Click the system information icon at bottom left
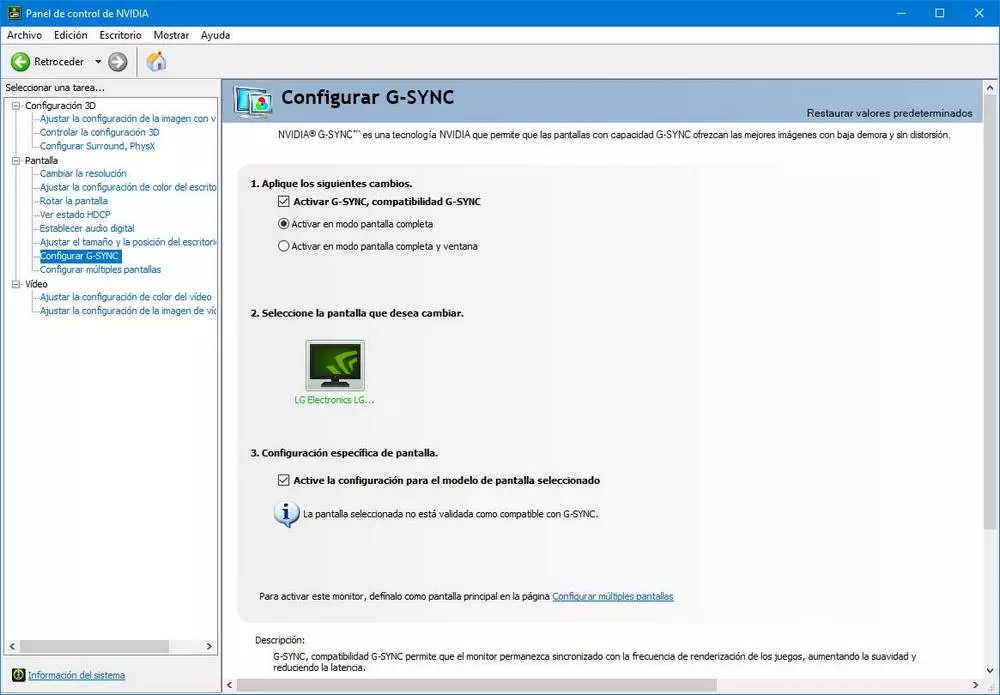 click(18, 675)
